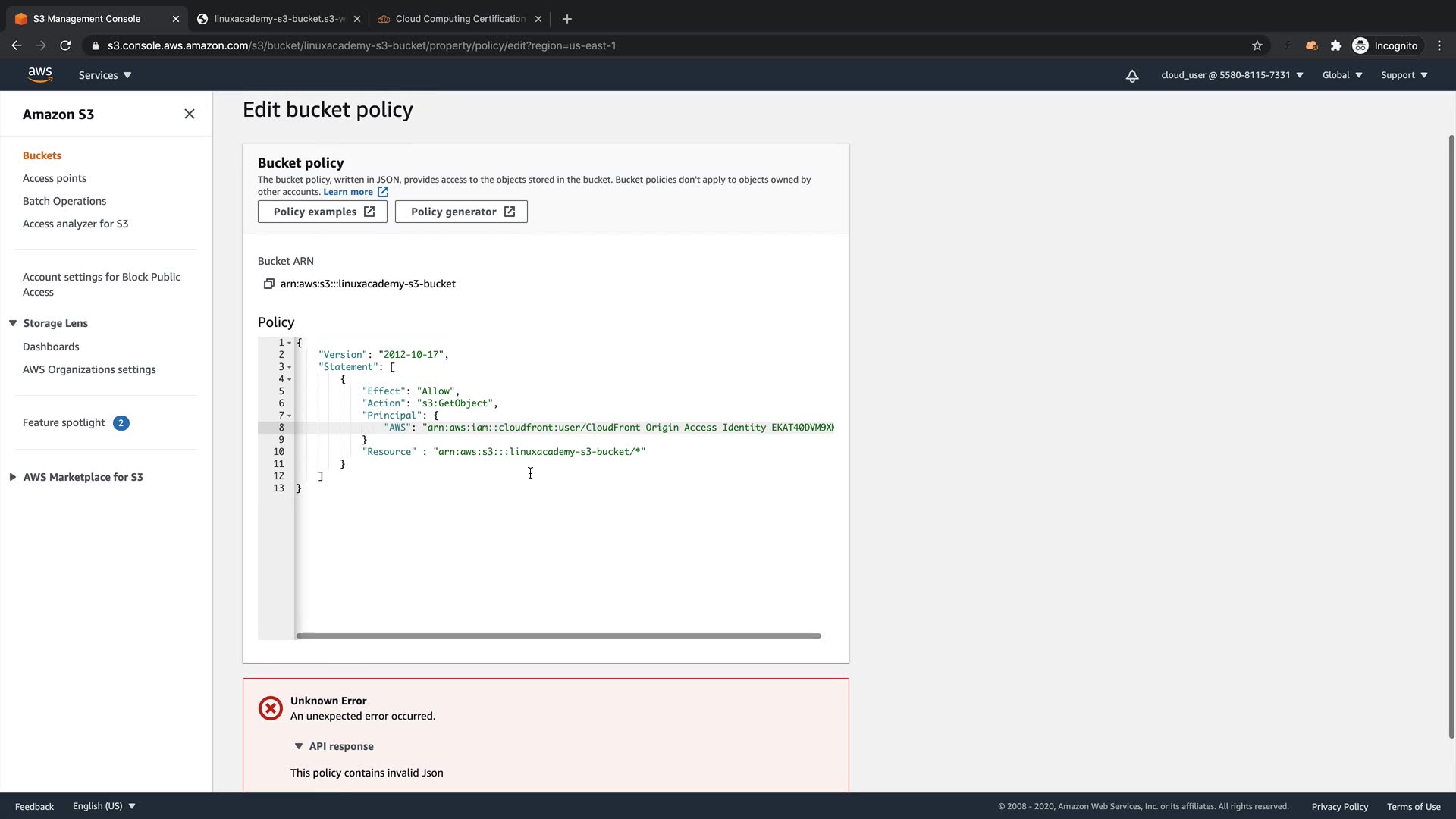Collapse the Storage Lens tree section
1456x819 pixels.
tap(13, 323)
